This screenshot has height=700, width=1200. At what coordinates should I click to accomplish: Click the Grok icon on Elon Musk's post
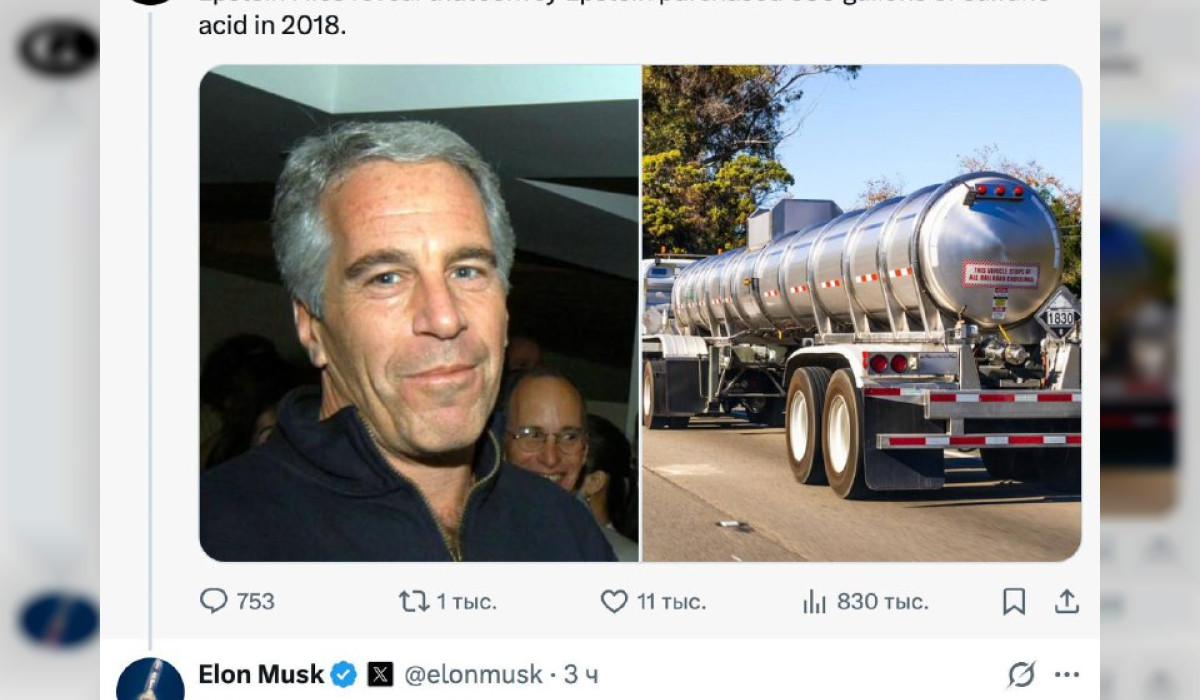(x=1021, y=675)
